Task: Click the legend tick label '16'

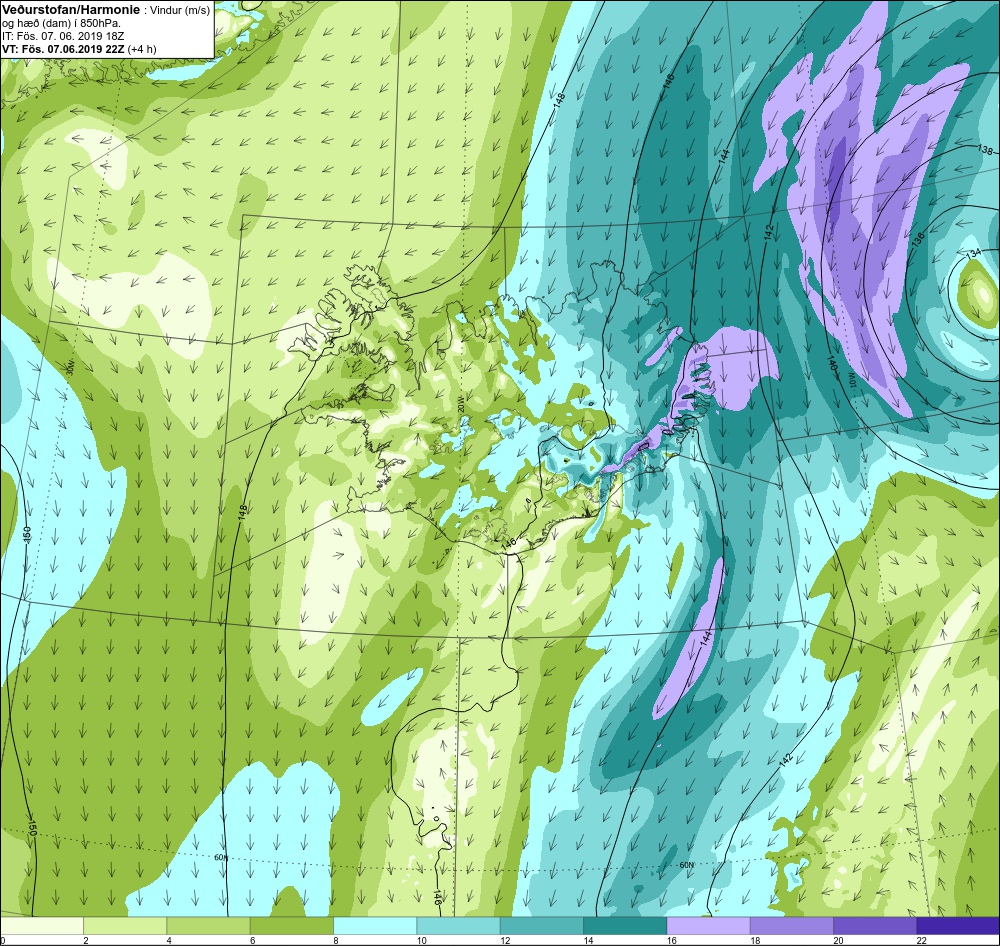Action: [671, 940]
